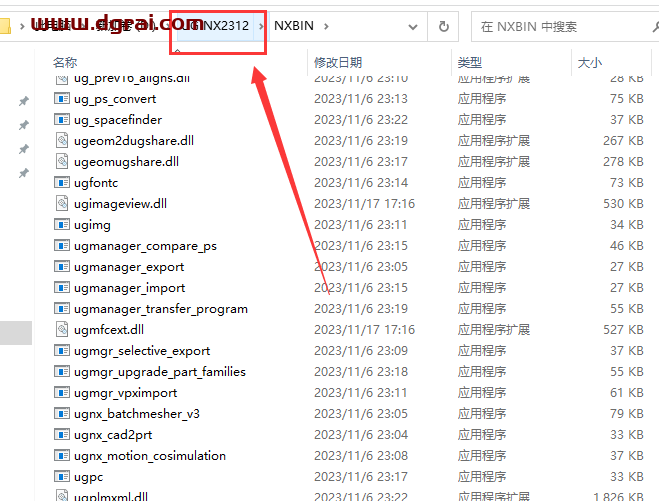Viewport: 659px width, 501px height.
Task: Click the search magnifier icon
Action: [655, 27]
